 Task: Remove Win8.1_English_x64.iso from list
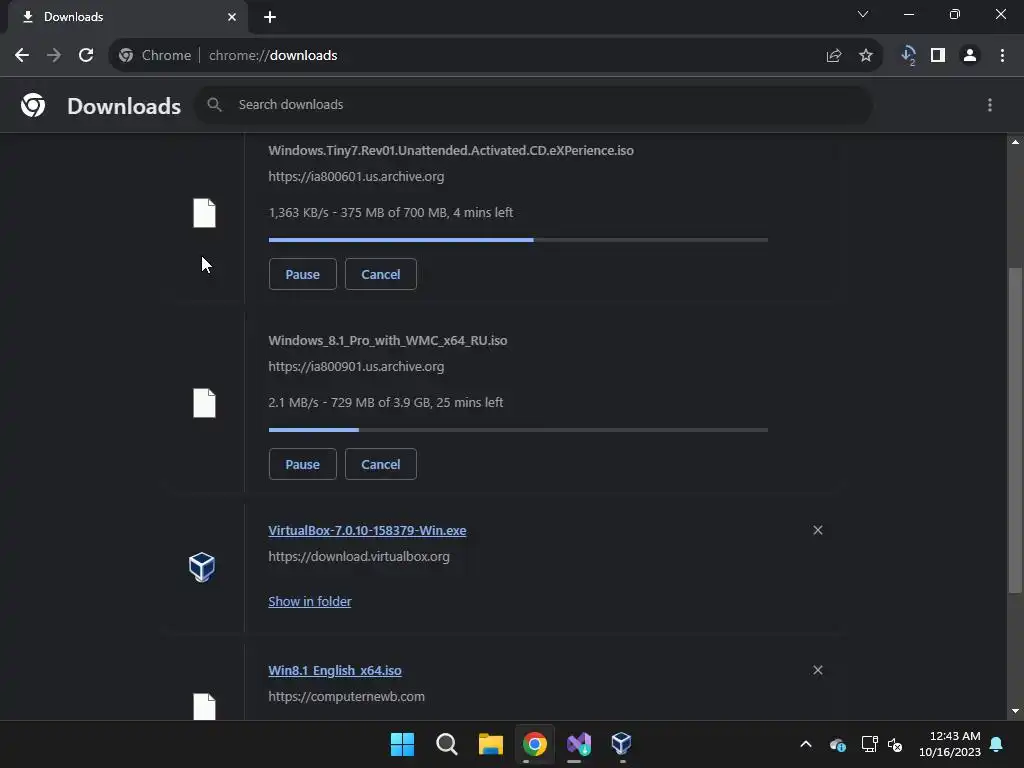coord(818,670)
